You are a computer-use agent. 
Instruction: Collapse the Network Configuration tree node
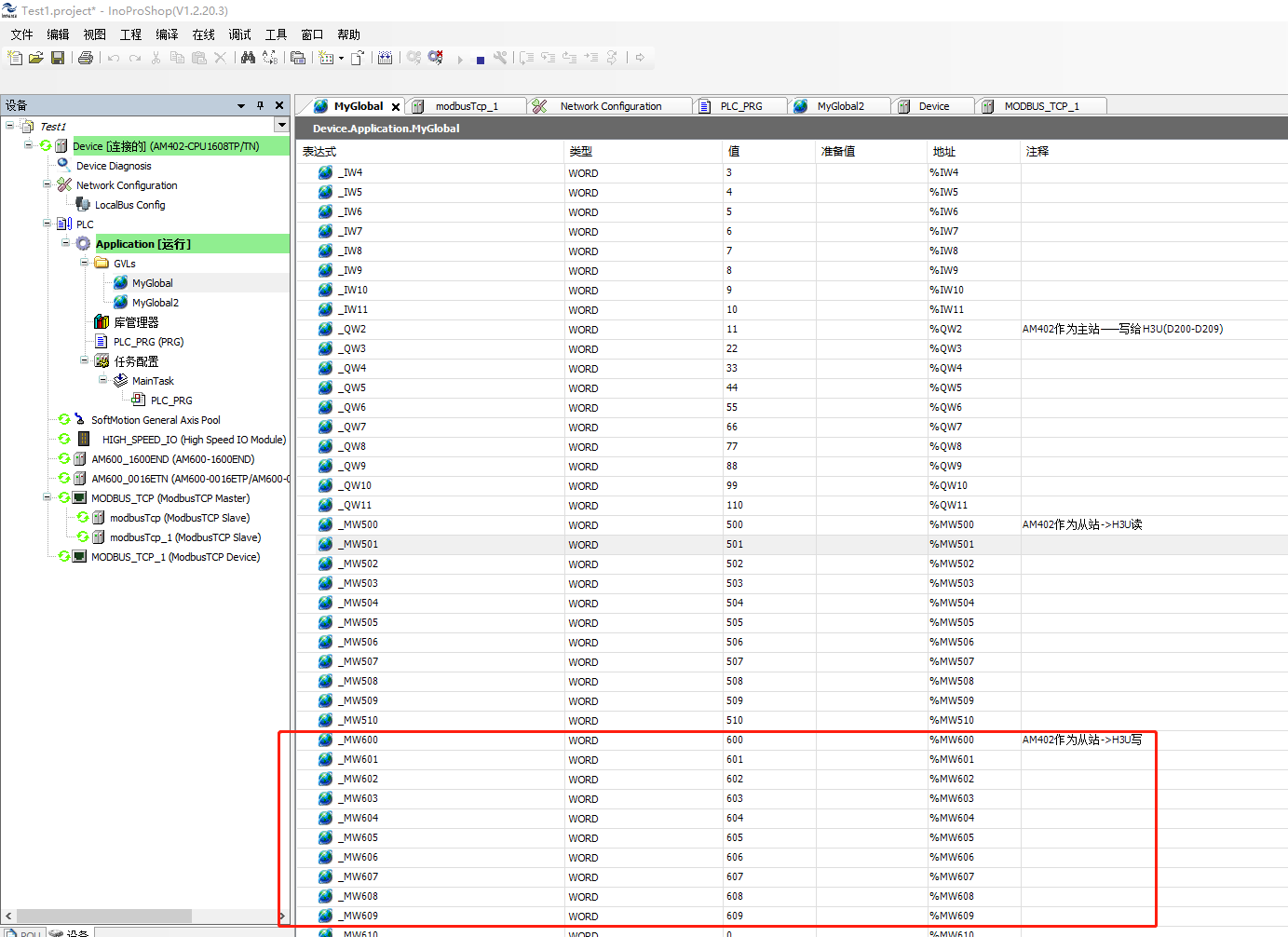[x=47, y=184]
